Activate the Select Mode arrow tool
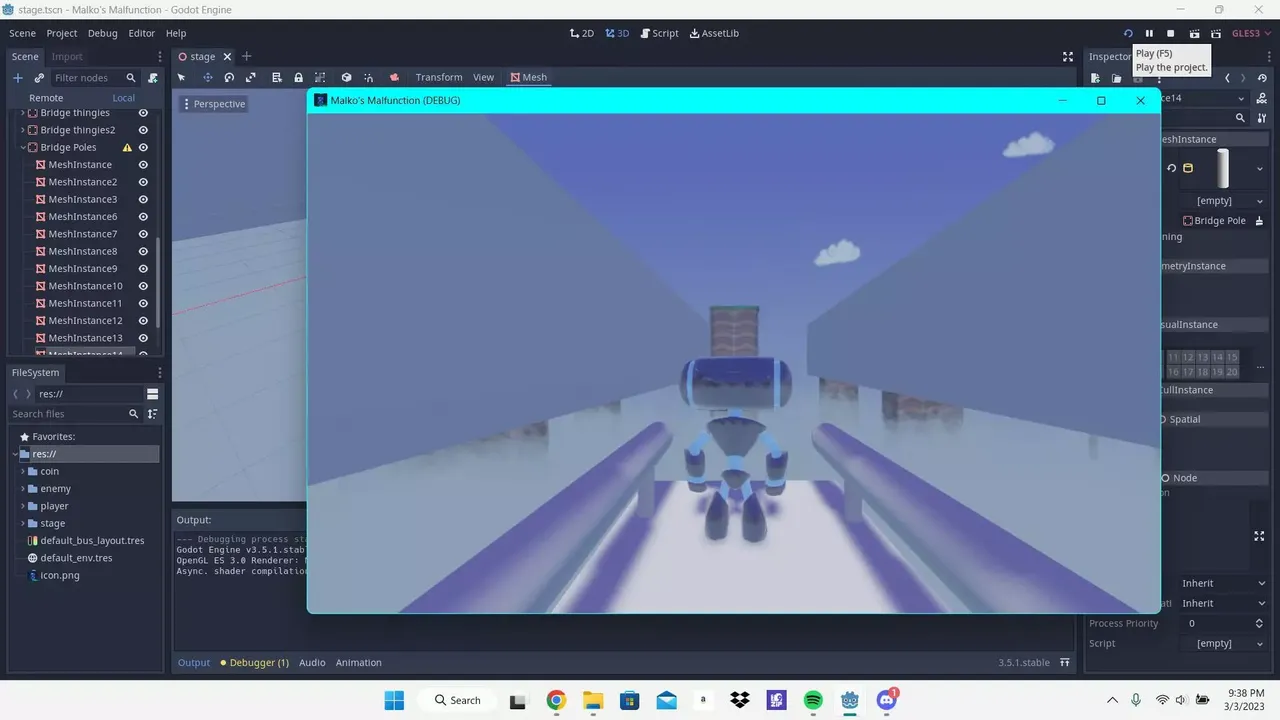 click(x=182, y=77)
